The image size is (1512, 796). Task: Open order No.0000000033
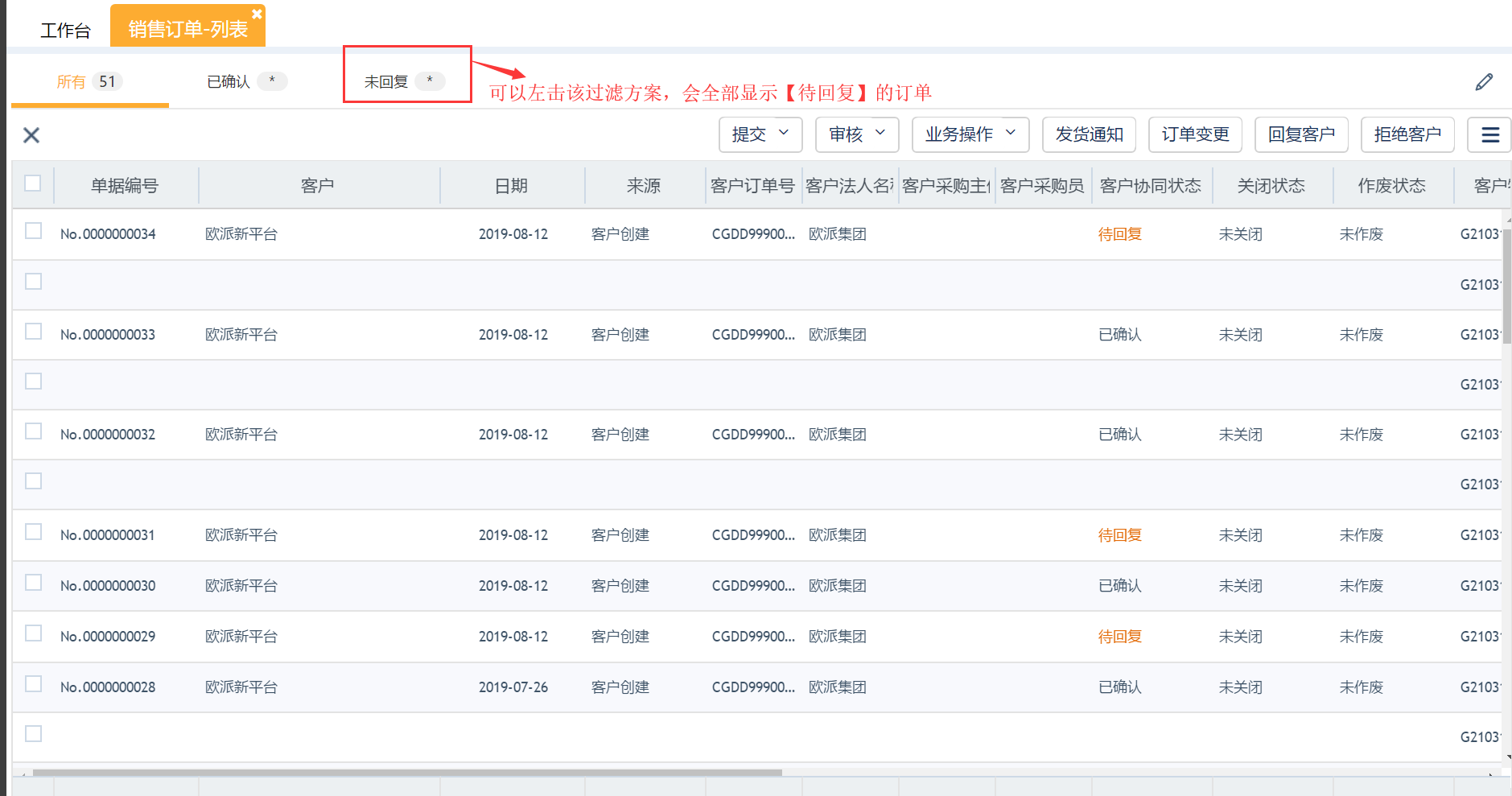pyautogui.click(x=108, y=335)
